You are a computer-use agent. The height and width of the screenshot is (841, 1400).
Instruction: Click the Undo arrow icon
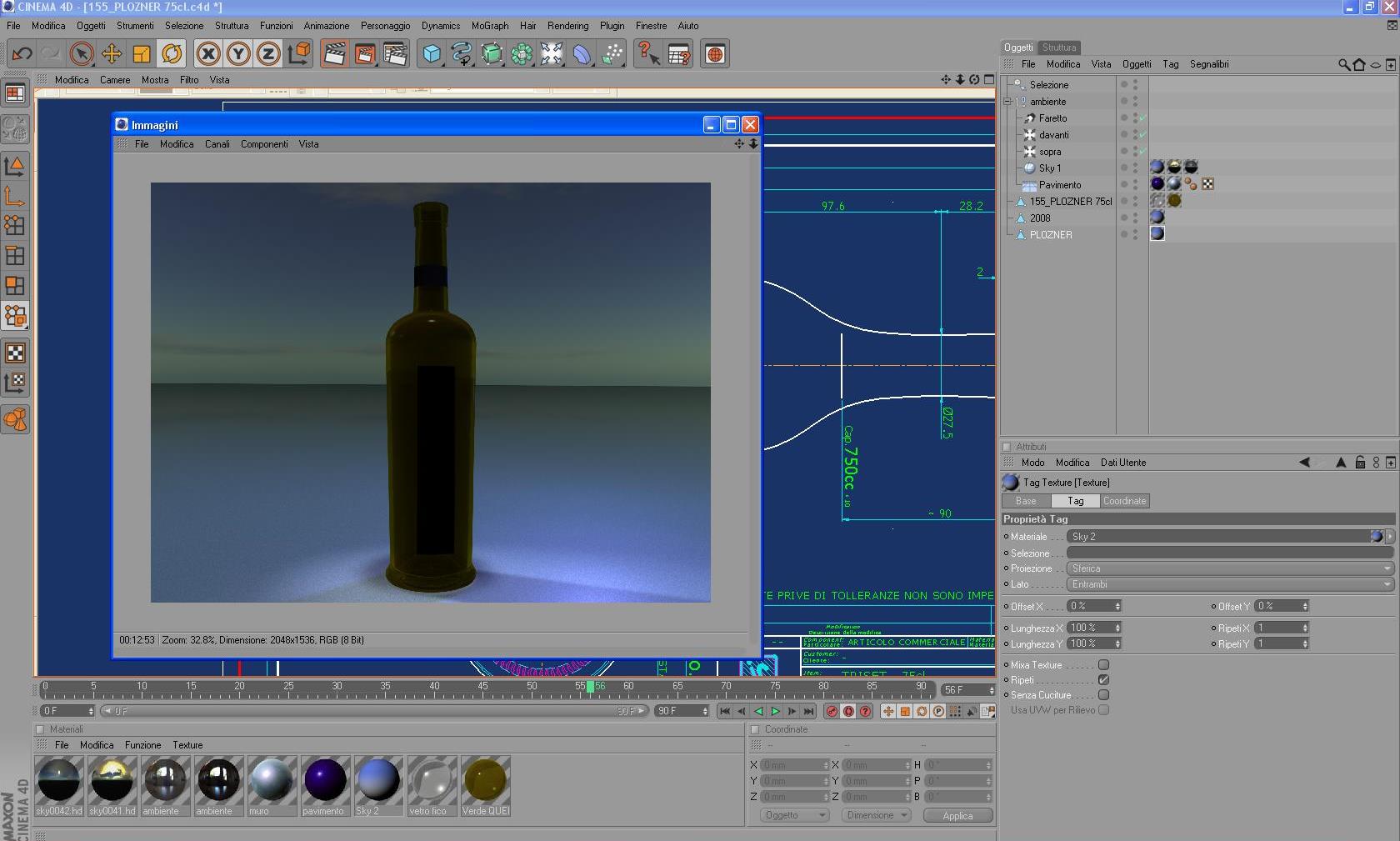tap(22, 54)
